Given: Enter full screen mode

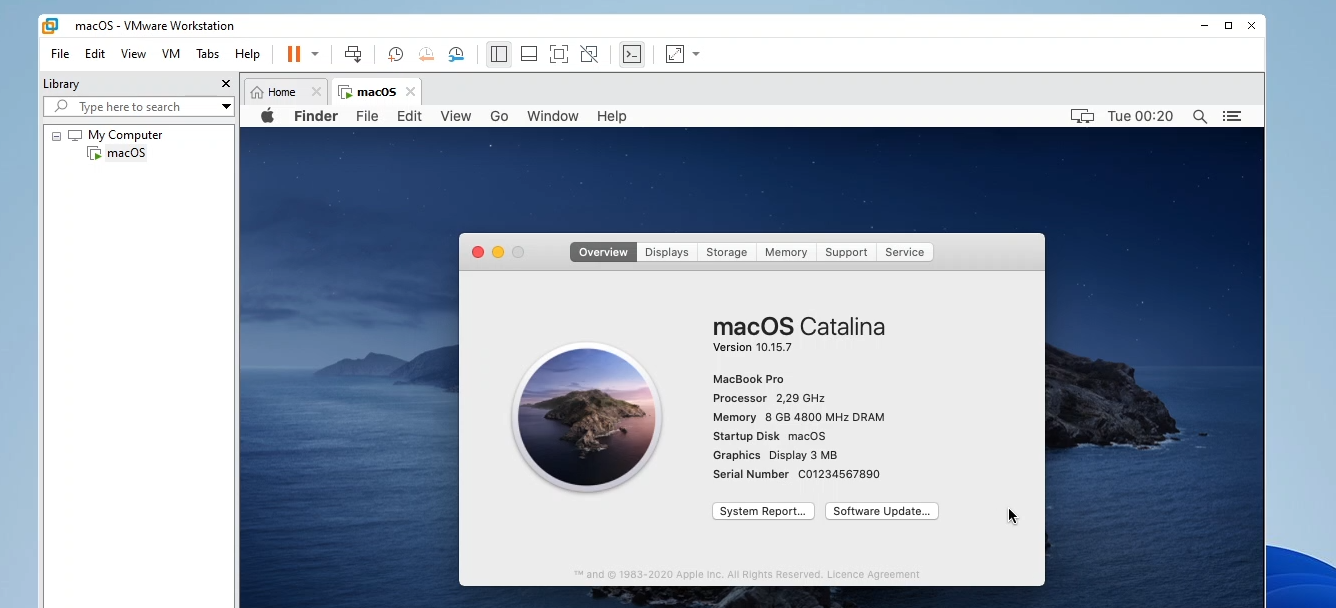Looking at the screenshot, I should pyautogui.click(x=559, y=54).
